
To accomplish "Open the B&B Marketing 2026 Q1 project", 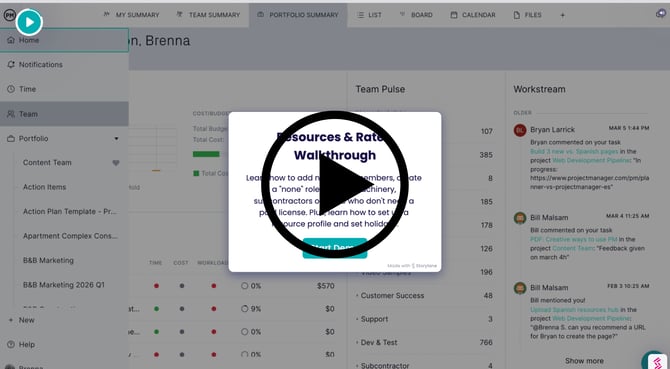I will [64, 285].
